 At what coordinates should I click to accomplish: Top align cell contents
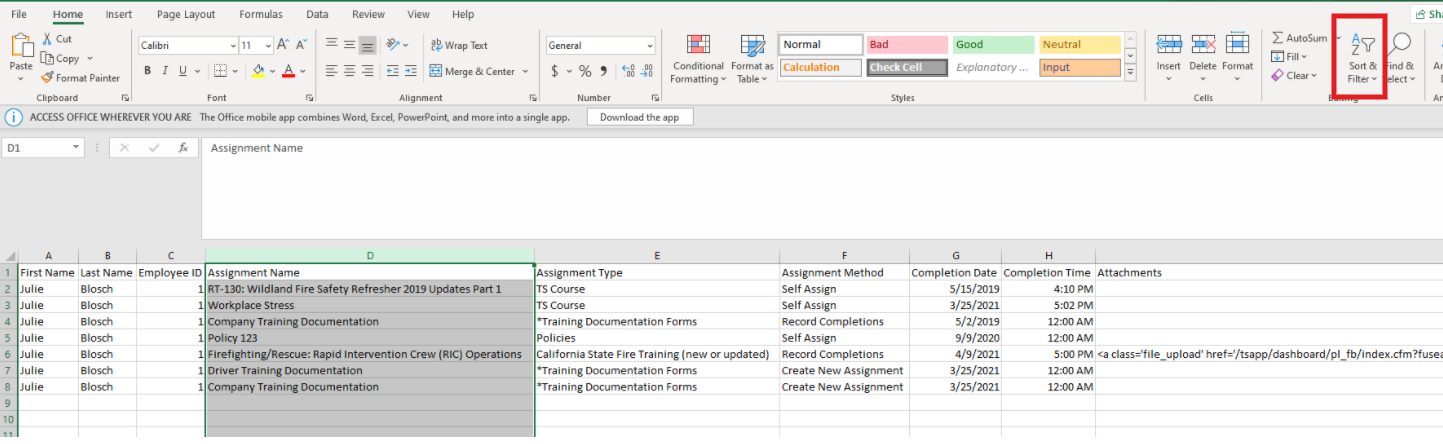click(331, 45)
